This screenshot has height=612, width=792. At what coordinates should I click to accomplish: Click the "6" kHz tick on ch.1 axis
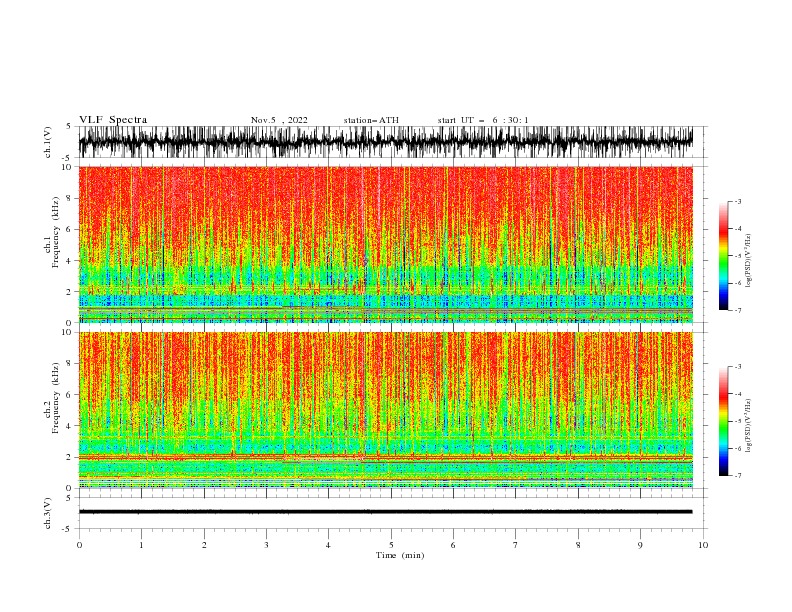70,230
